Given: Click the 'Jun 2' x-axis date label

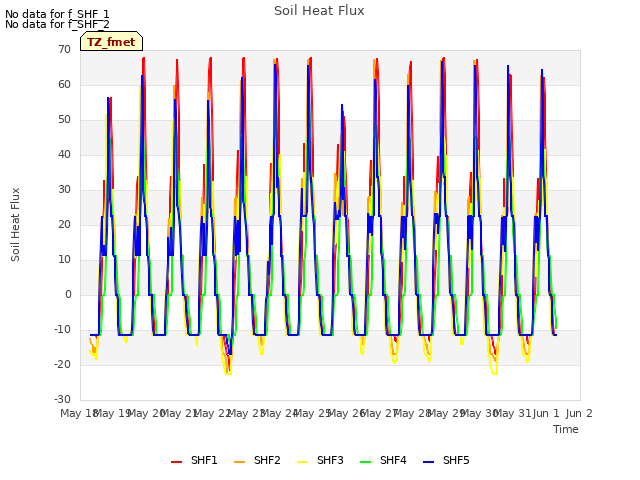Looking at the screenshot, I should (579, 413).
